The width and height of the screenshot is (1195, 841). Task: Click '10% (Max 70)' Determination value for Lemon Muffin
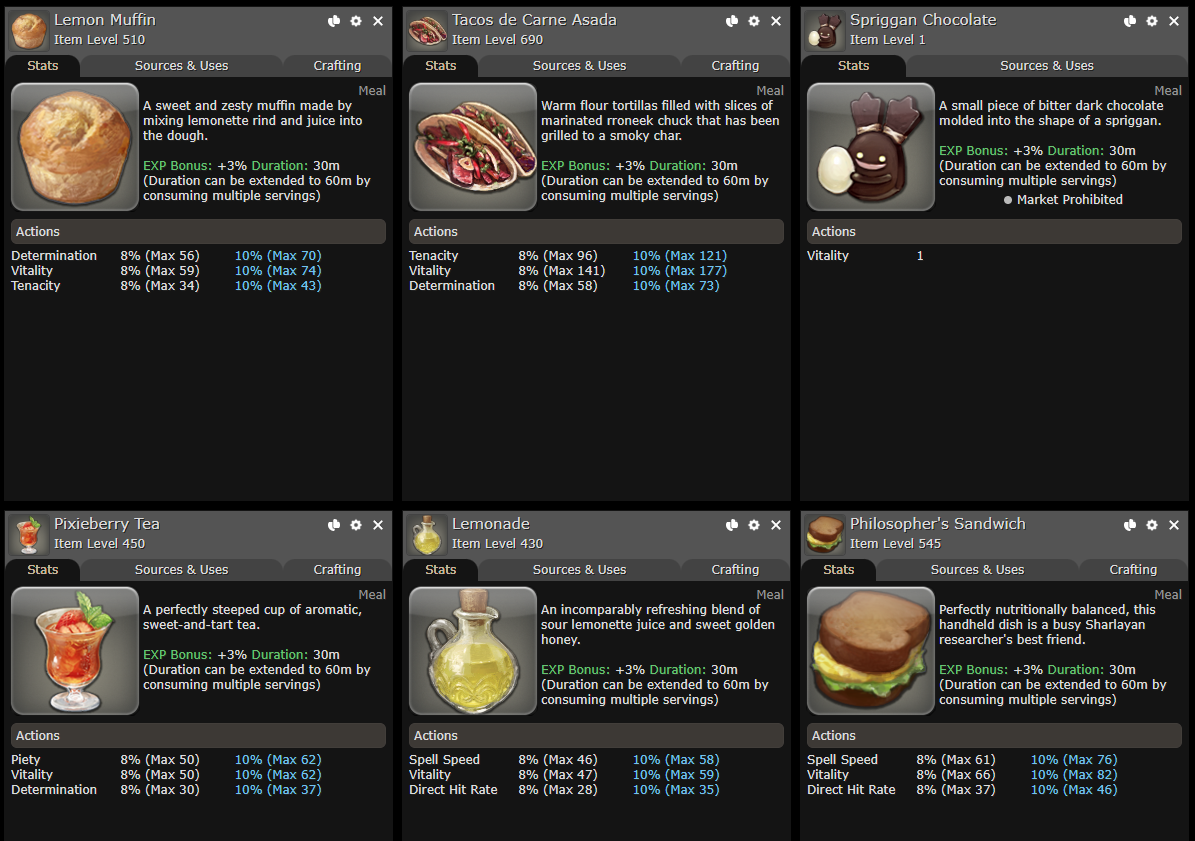278,256
